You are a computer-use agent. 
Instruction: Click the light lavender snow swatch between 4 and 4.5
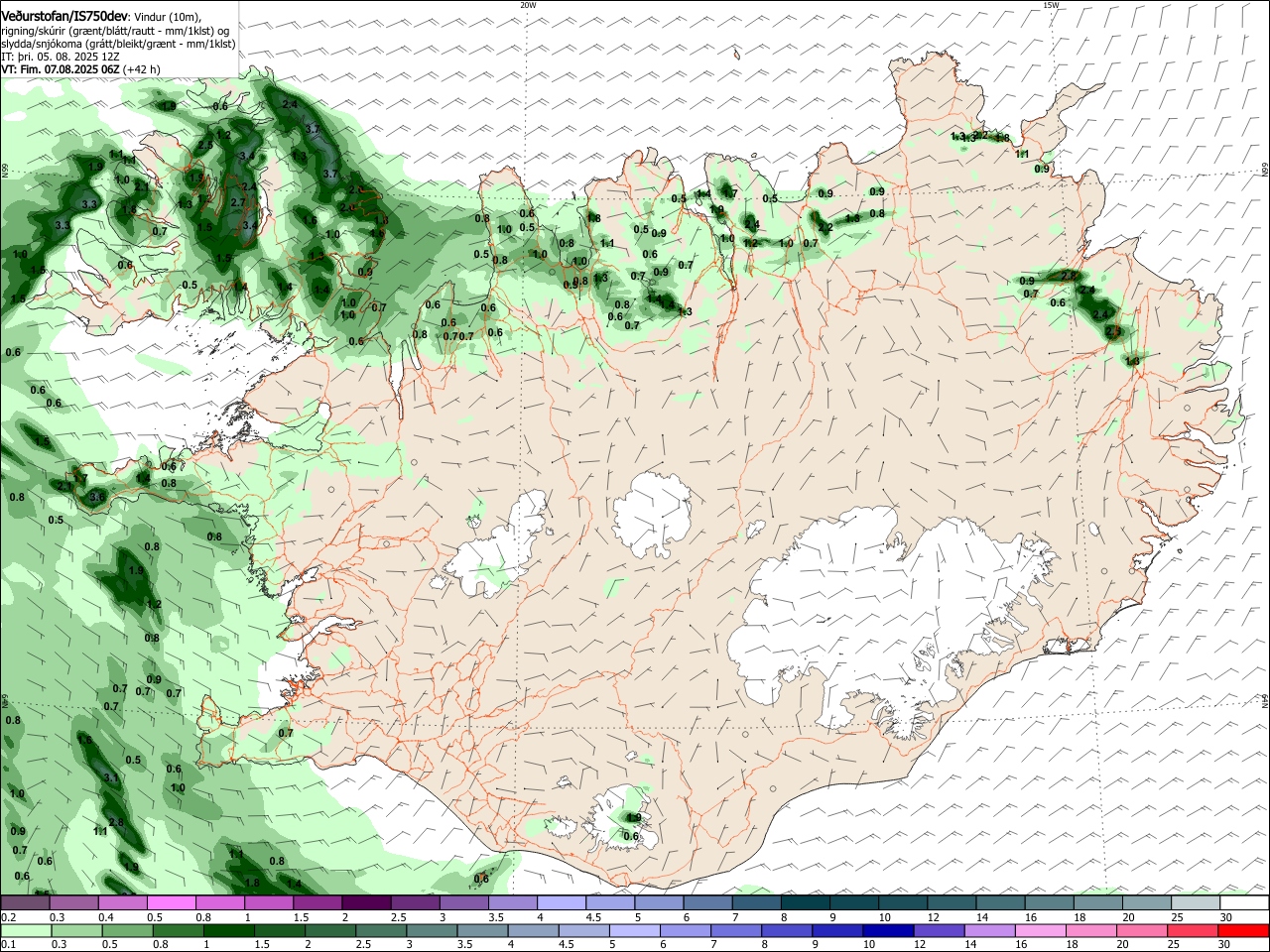(x=561, y=903)
